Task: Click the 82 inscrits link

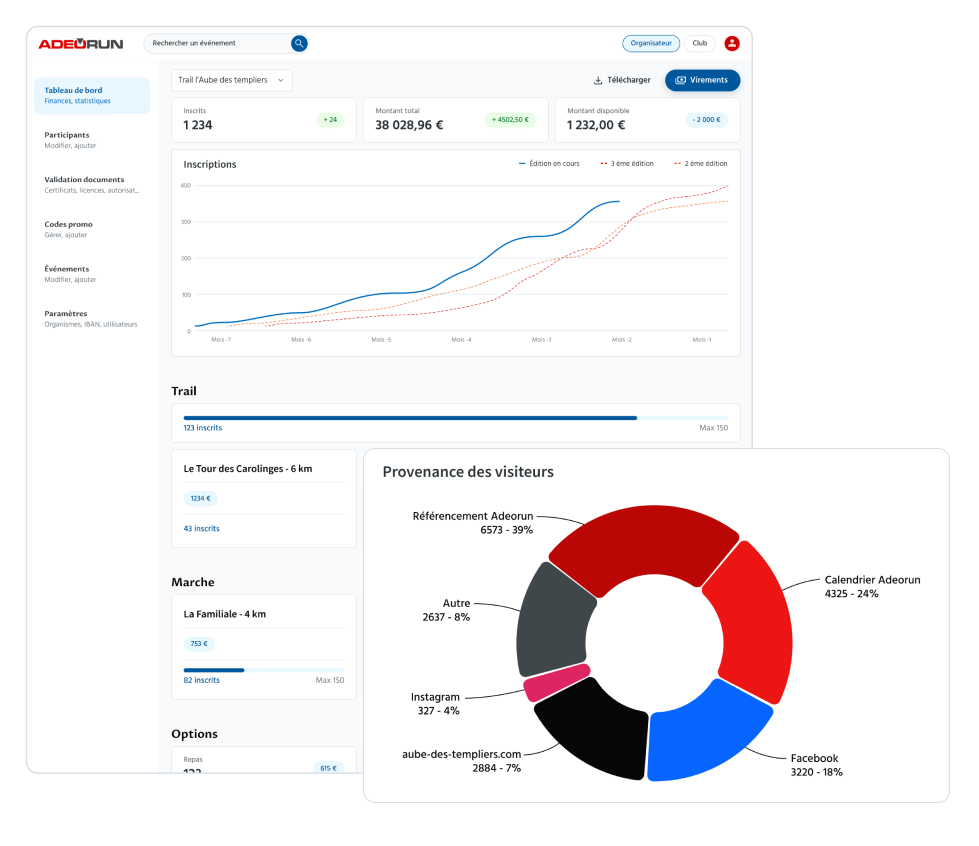Action: click(201, 680)
